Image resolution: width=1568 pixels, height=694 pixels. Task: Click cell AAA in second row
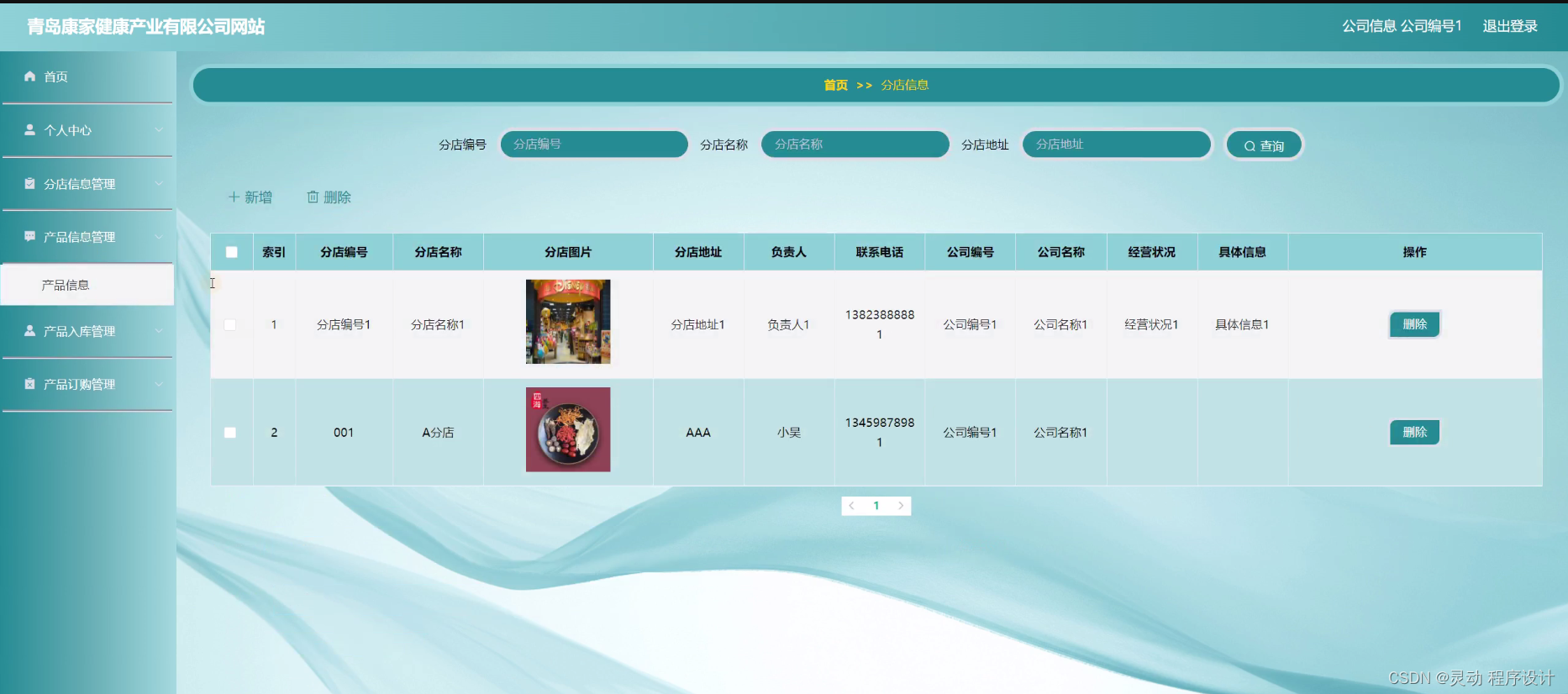point(698,433)
